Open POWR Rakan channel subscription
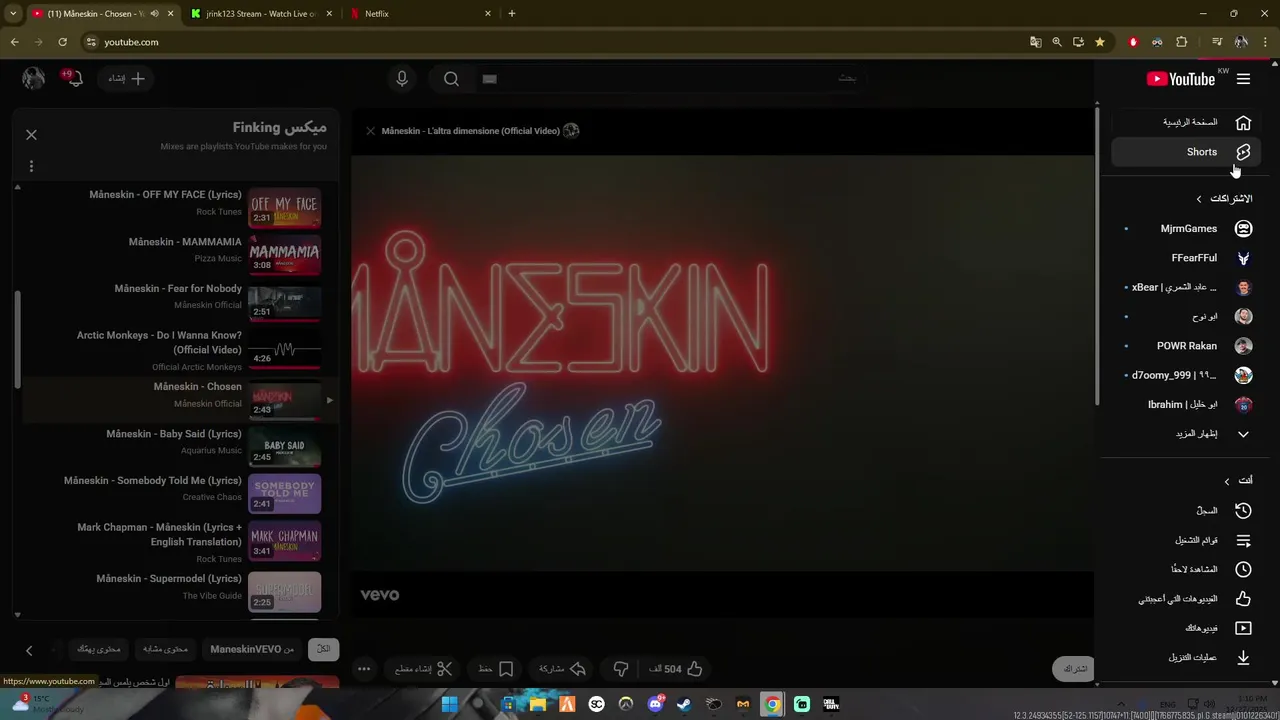 (x=1188, y=346)
